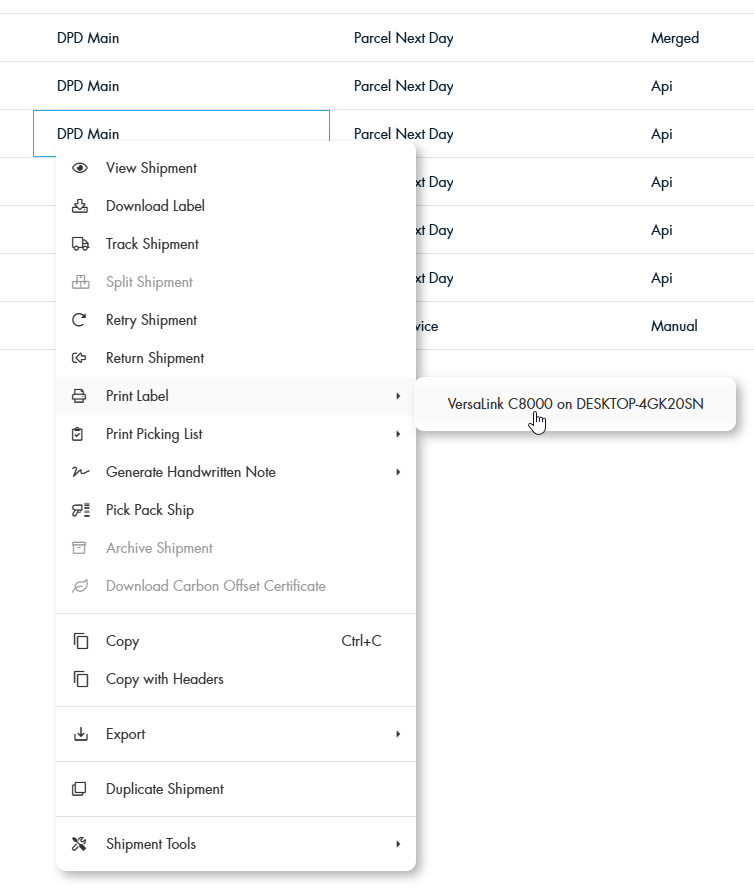Expand the Generate Handwritten Note submenu arrow
The height and width of the screenshot is (892, 754).
tap(398, 472)
